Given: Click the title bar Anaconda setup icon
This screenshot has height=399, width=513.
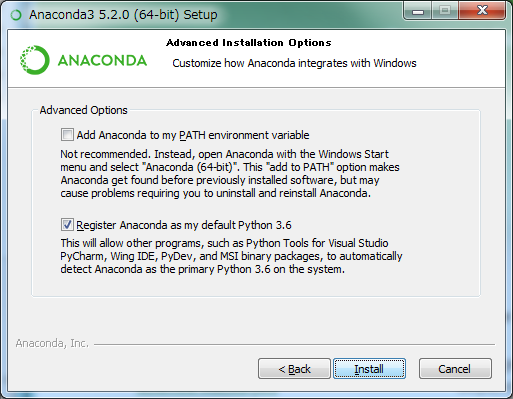Looking at the screenshot, I should (x=16, y=15).
